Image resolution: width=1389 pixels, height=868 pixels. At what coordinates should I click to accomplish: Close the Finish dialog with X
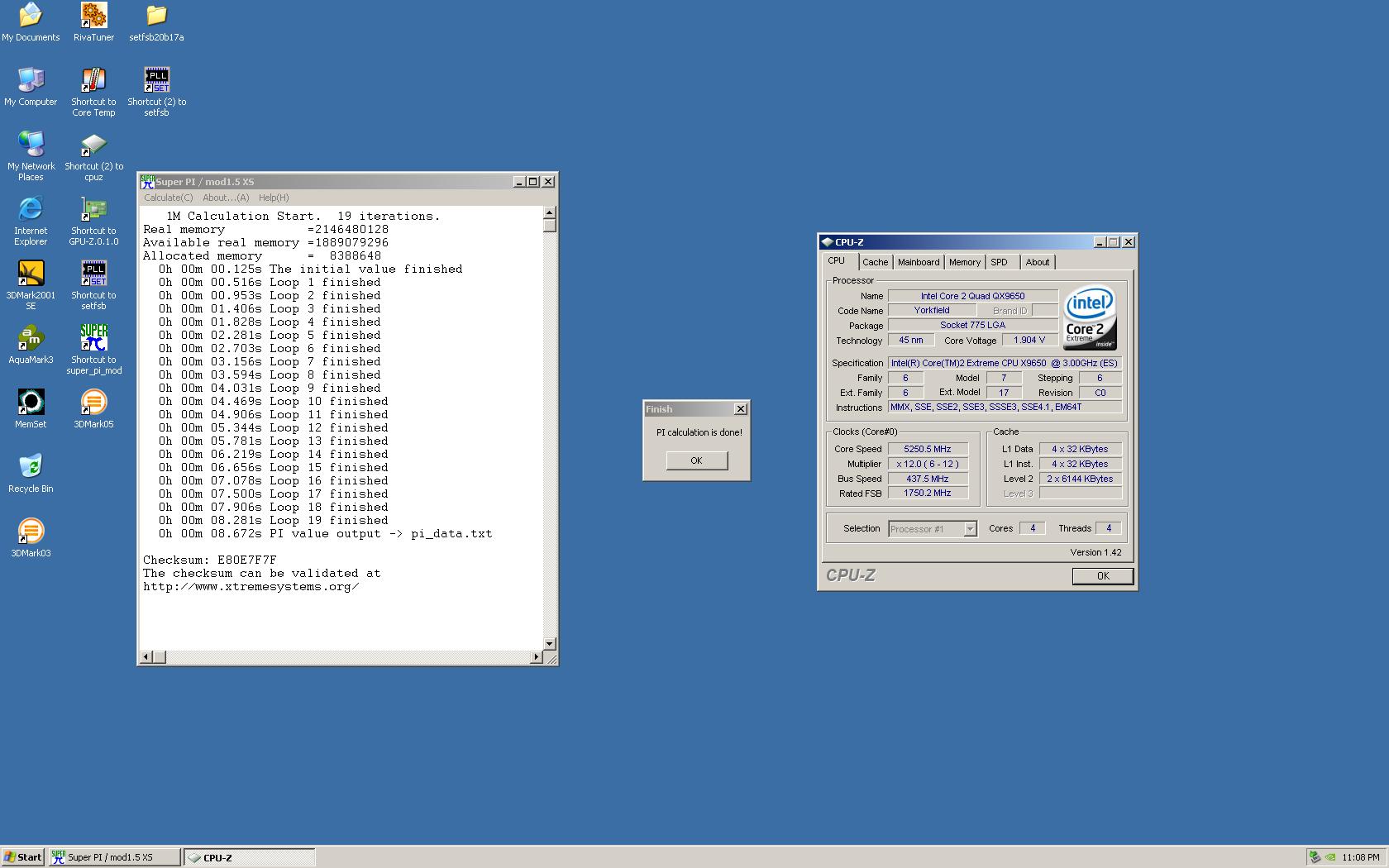click(x=741, y=409)
